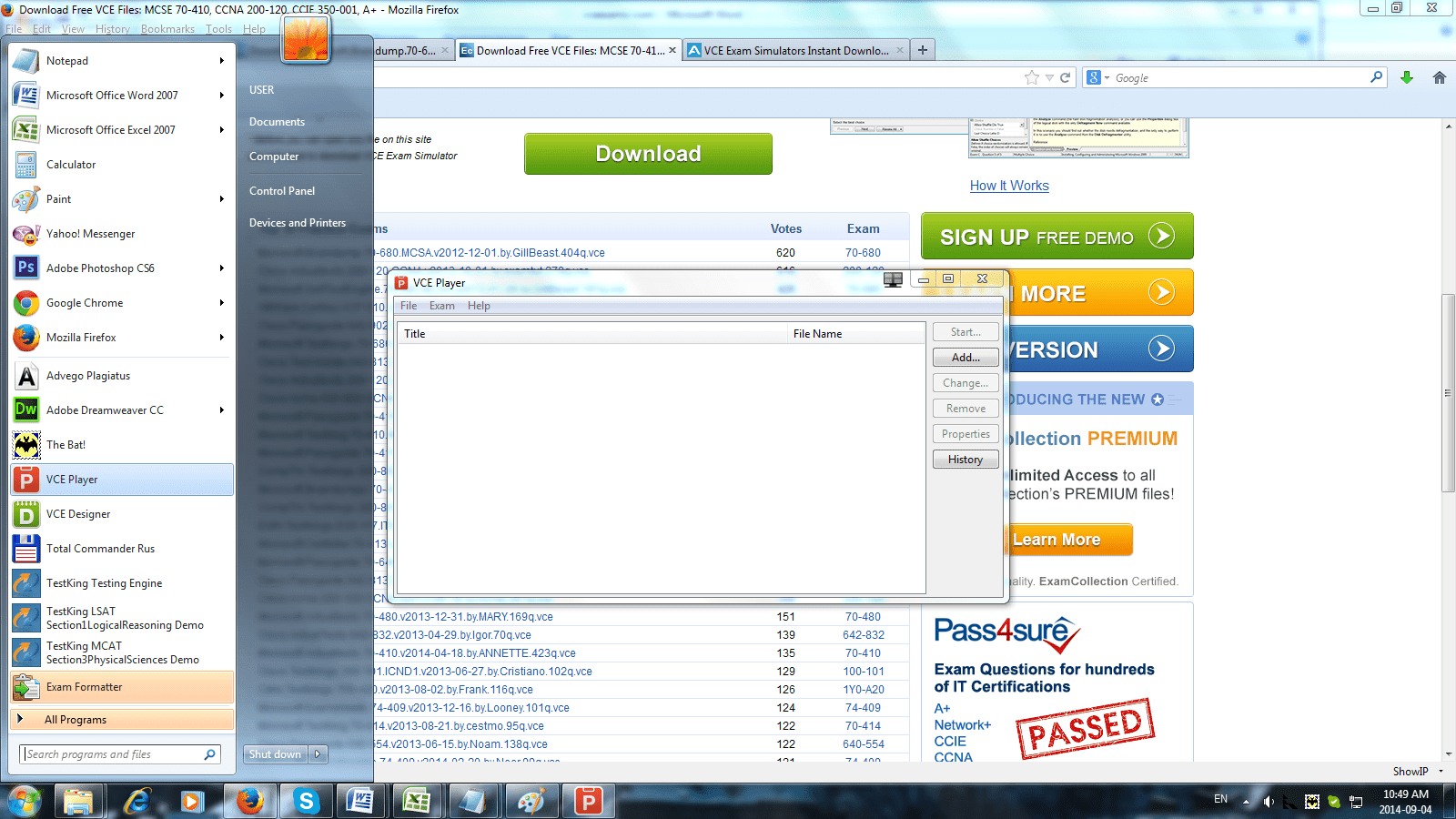The image size is (1456, 819).
Task: Open Total Commander Rus
Action: pos(122,549)
